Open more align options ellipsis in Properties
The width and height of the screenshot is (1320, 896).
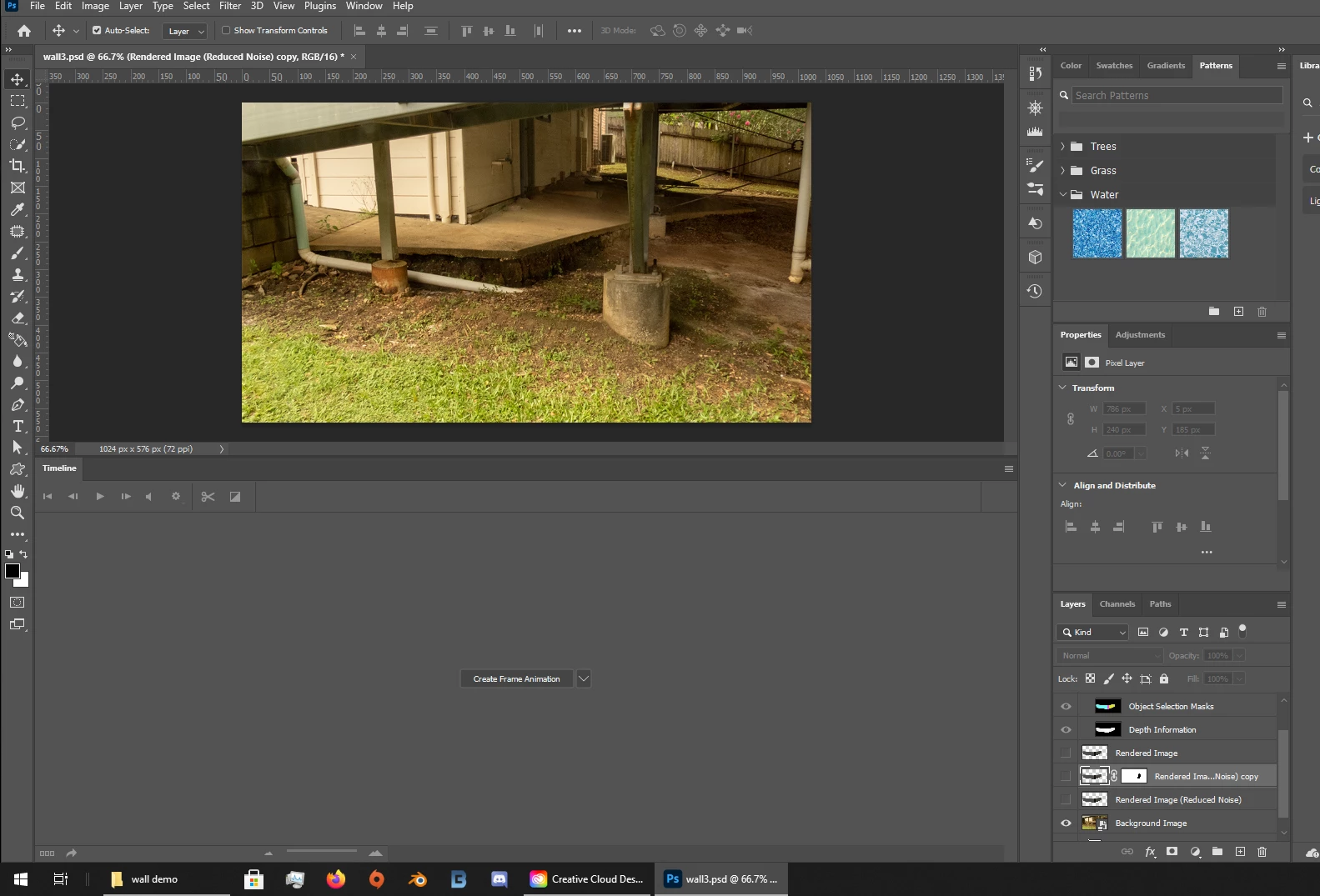(1207, 552)
